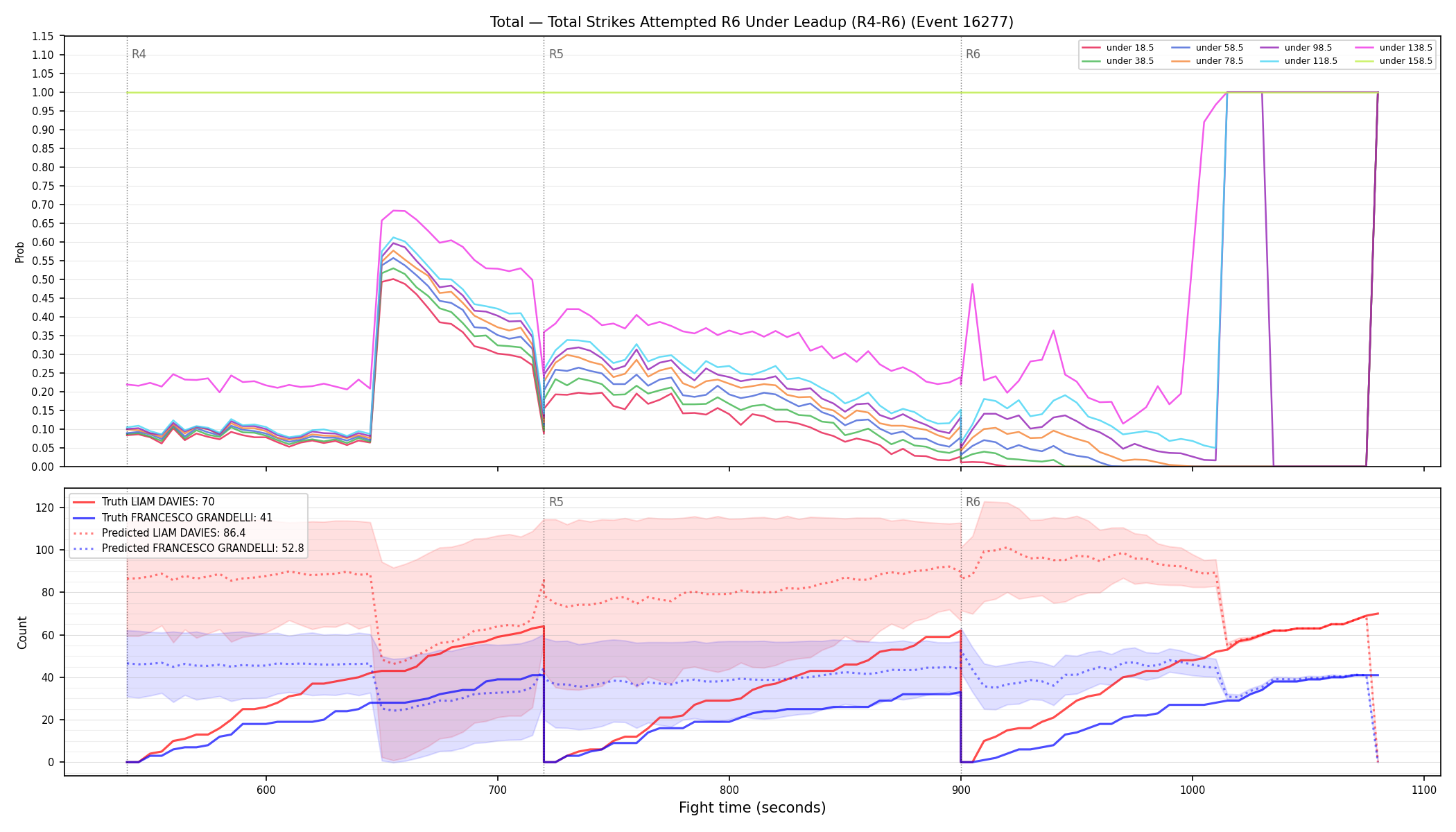Image resolution: width=1456 pixels, height=832 pixels.
Task: Click the cyan line sample beside 'under 118.5'
Action: (x=1269, y=61)
